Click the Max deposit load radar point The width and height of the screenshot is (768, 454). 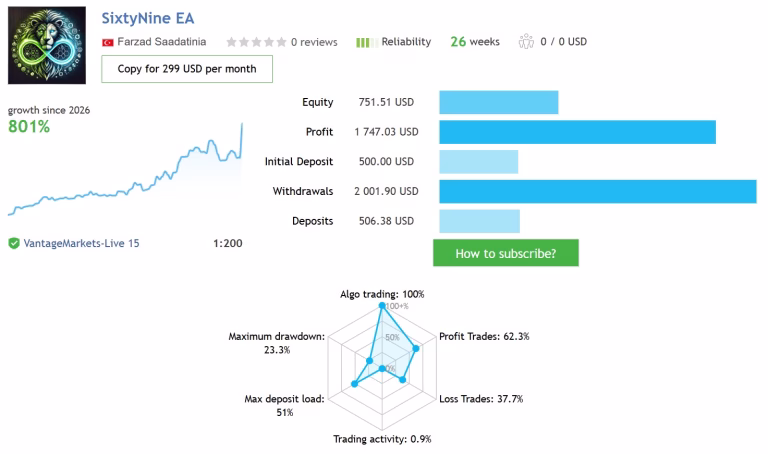tap(355, 384)
